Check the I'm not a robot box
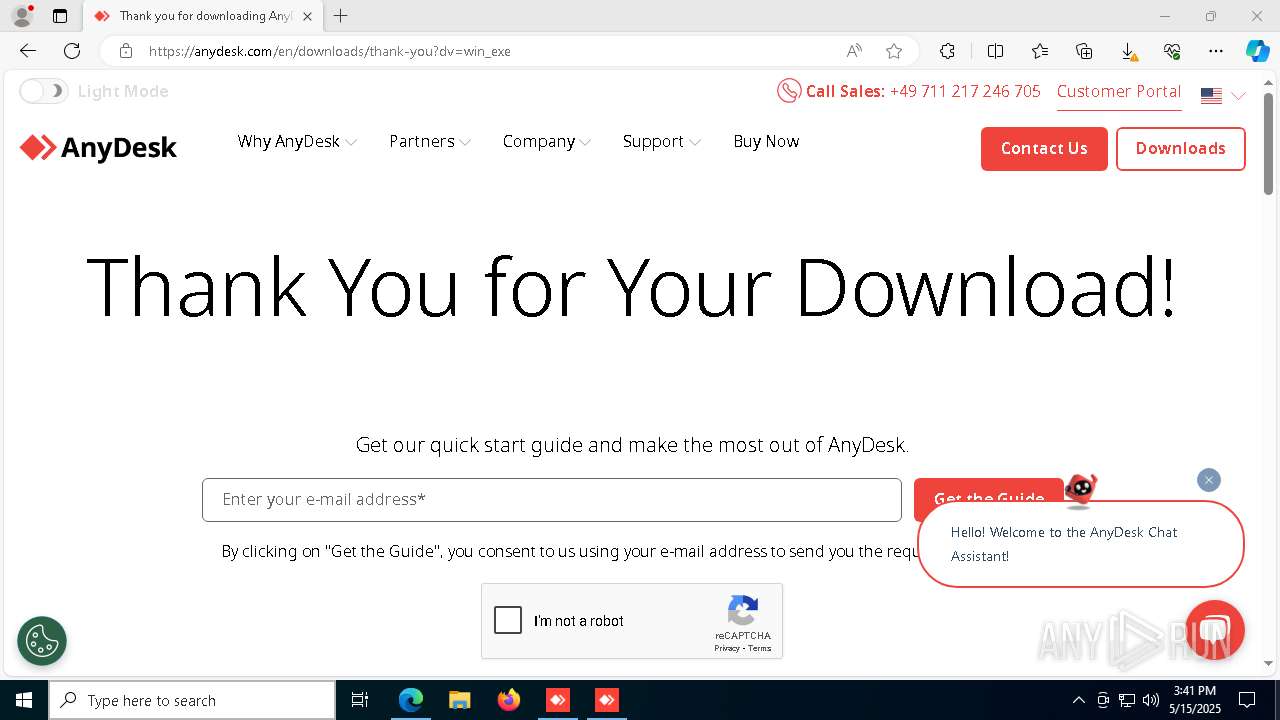 click(508, 620)
